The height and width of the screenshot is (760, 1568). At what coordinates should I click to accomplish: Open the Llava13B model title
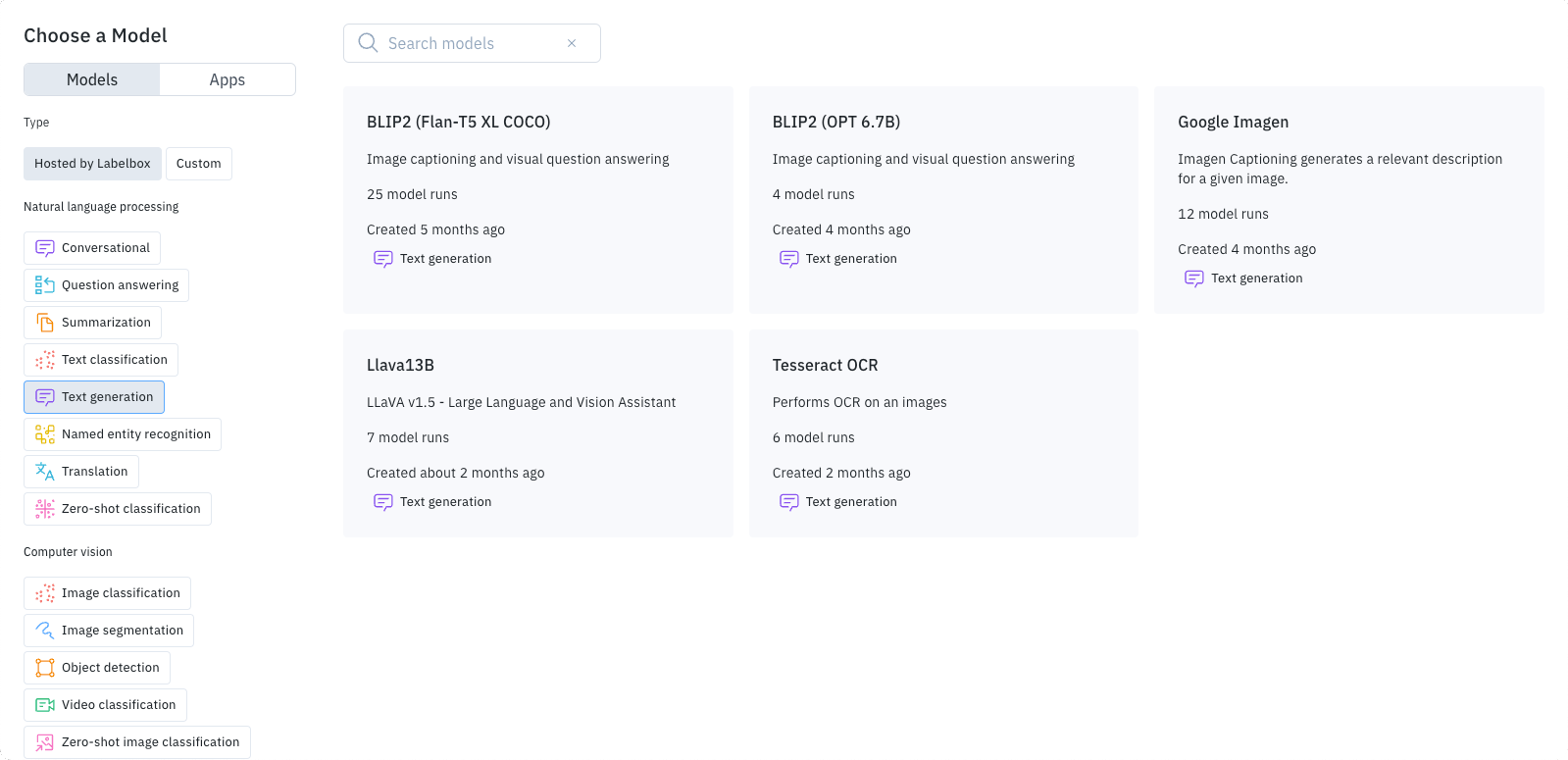[x=400, y=366]
